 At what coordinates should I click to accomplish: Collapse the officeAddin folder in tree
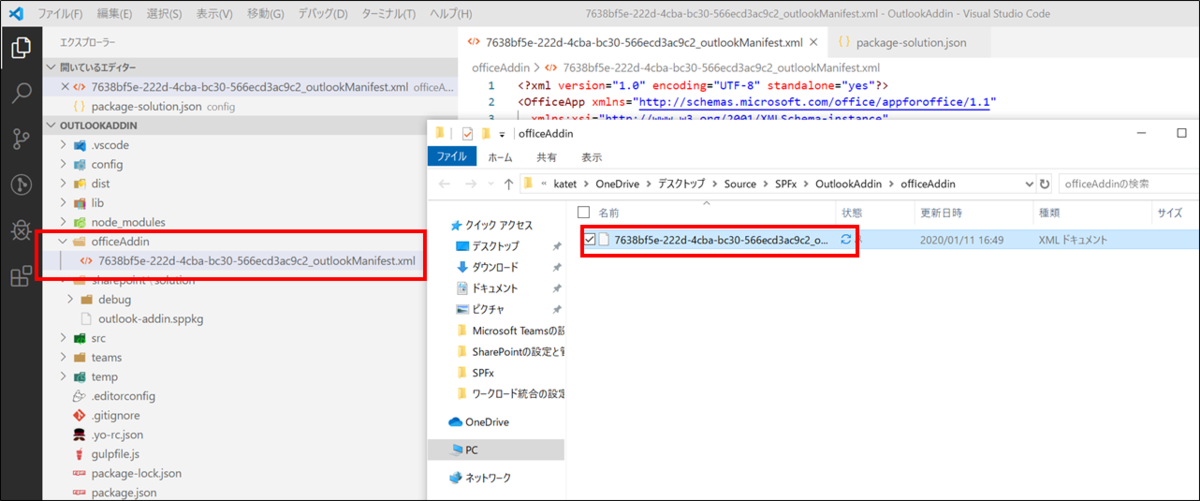(x=64, y=241)
